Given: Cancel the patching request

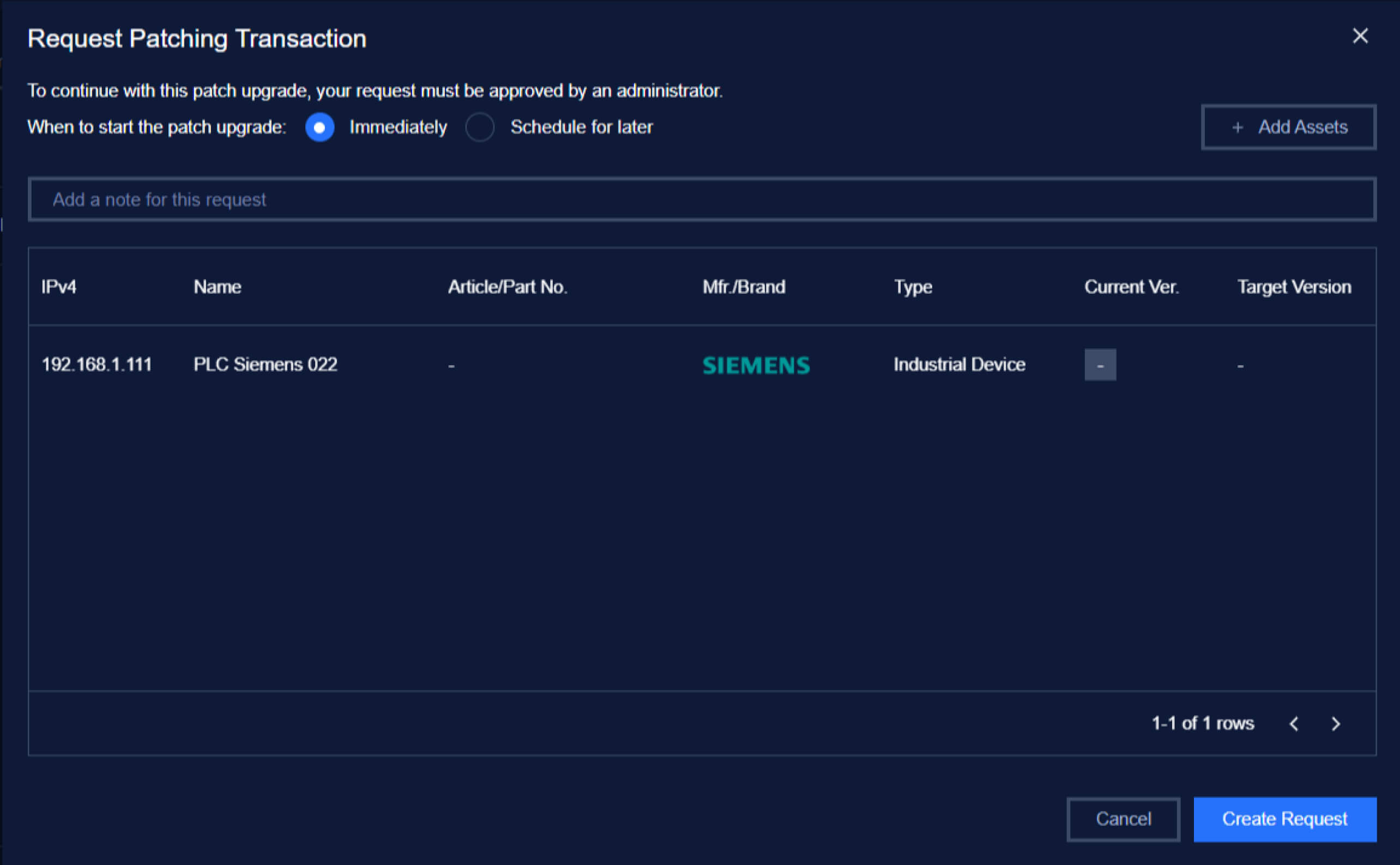Looking at the screenshot, I should tap(1123, 819).
